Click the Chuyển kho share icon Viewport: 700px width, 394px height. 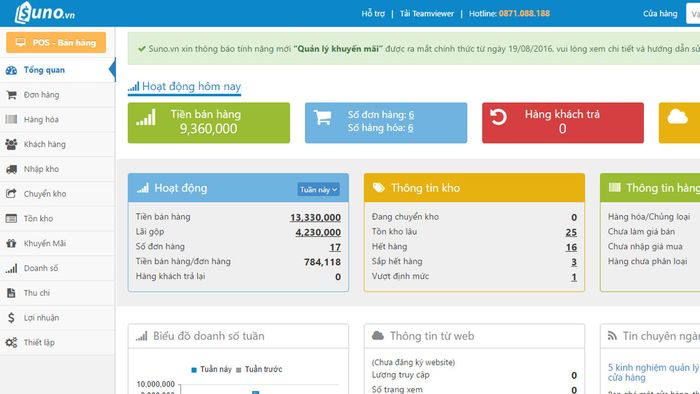[11, 194]
